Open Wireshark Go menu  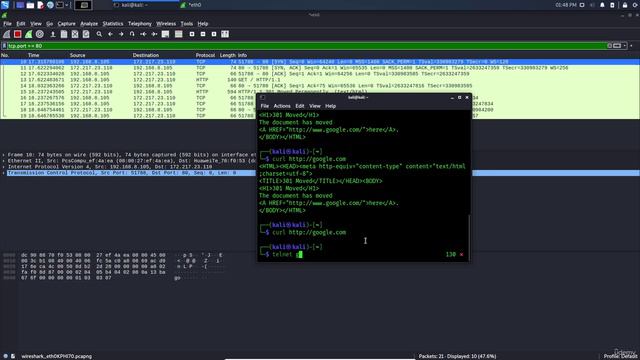[x=49, y=24]
